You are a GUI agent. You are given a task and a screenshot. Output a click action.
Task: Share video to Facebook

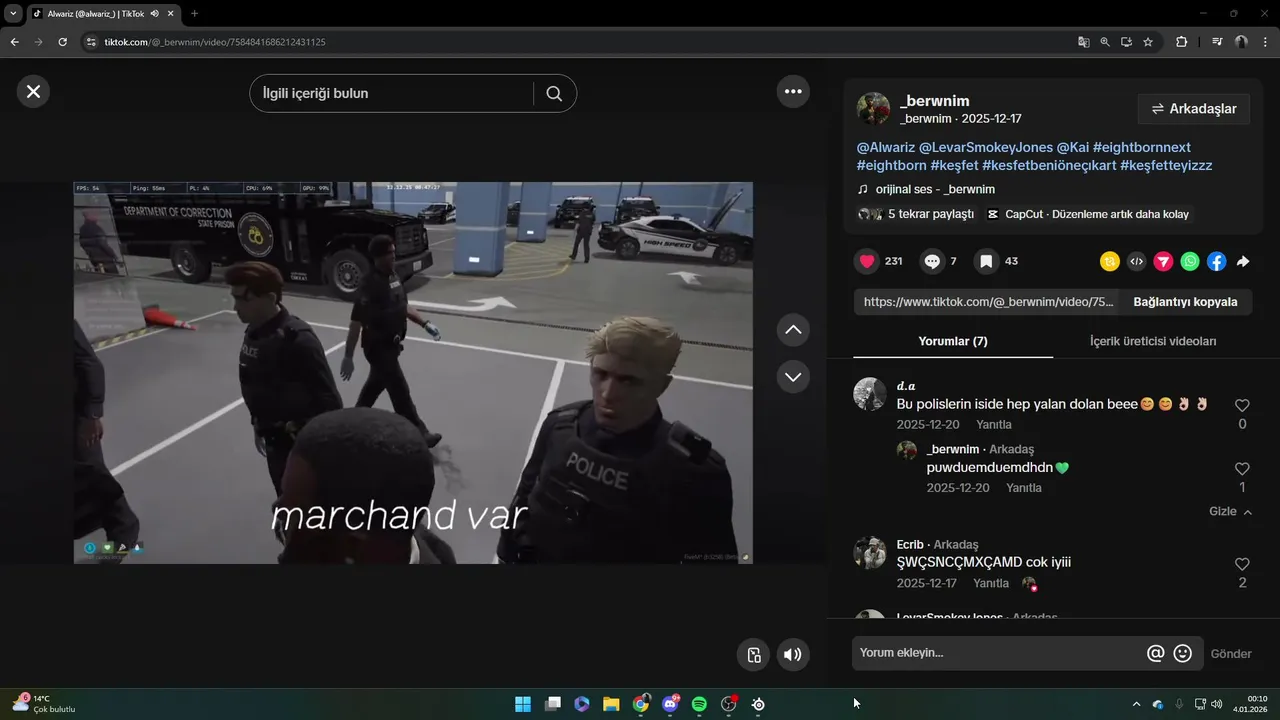click(x=1216, y=261)
